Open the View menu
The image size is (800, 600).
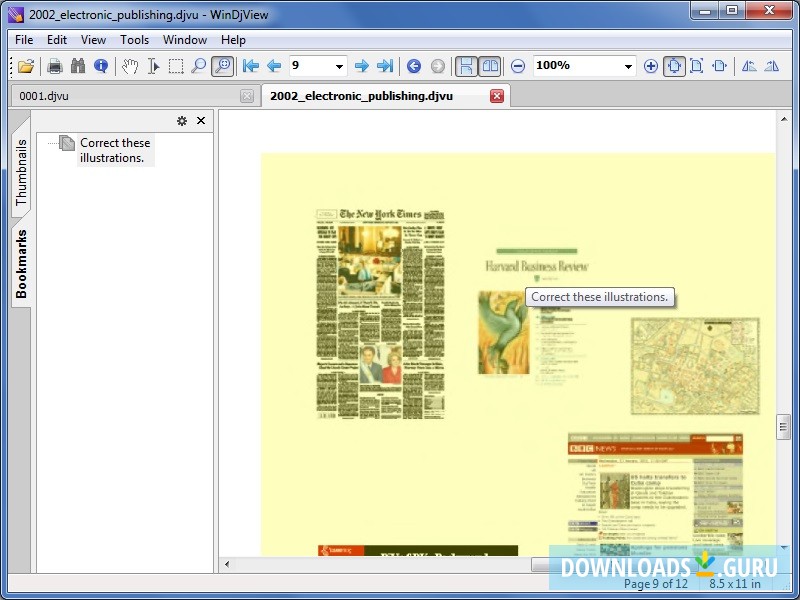pos(93,40)
